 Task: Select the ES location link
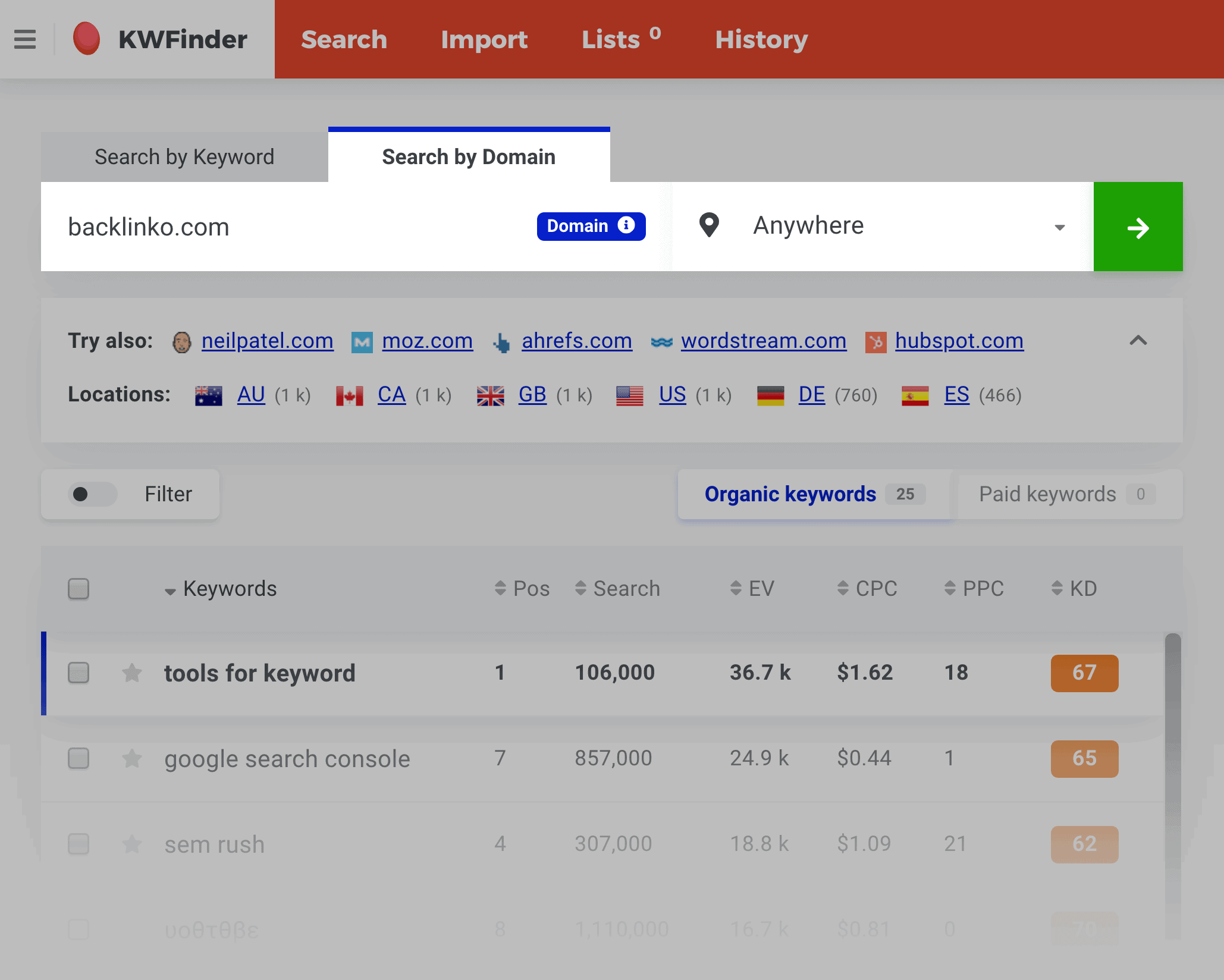(957, 395)
